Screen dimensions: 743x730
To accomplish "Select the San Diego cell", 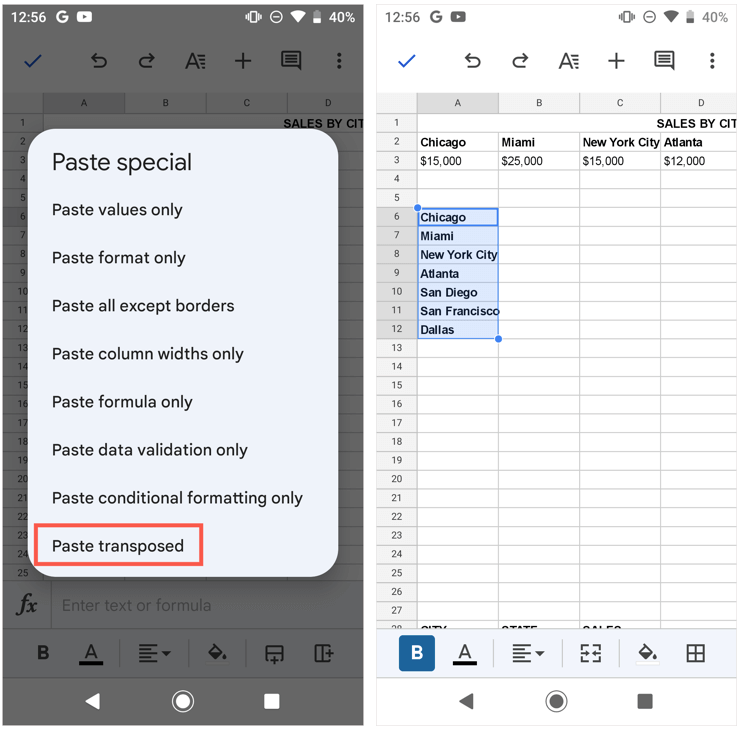I will pyautogui.click(x=457, y=292).
